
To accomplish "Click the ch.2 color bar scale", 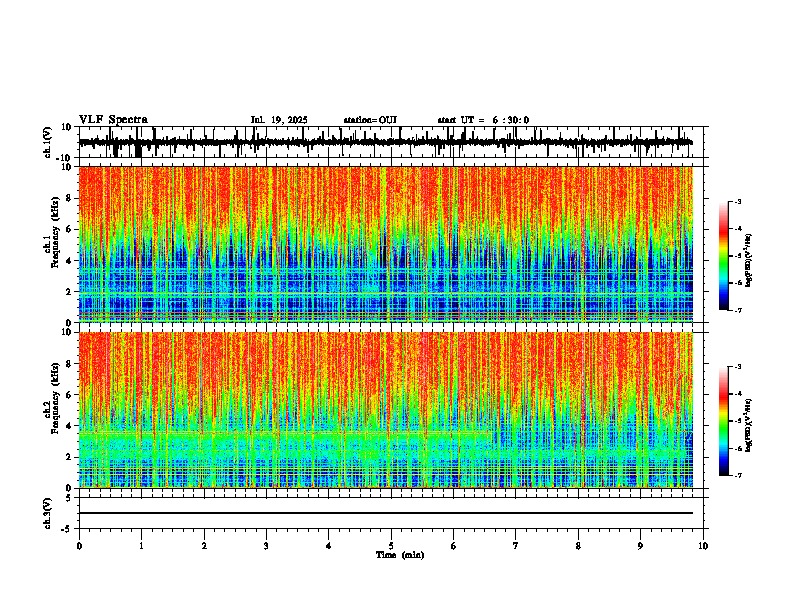I will tap(724, 421).
